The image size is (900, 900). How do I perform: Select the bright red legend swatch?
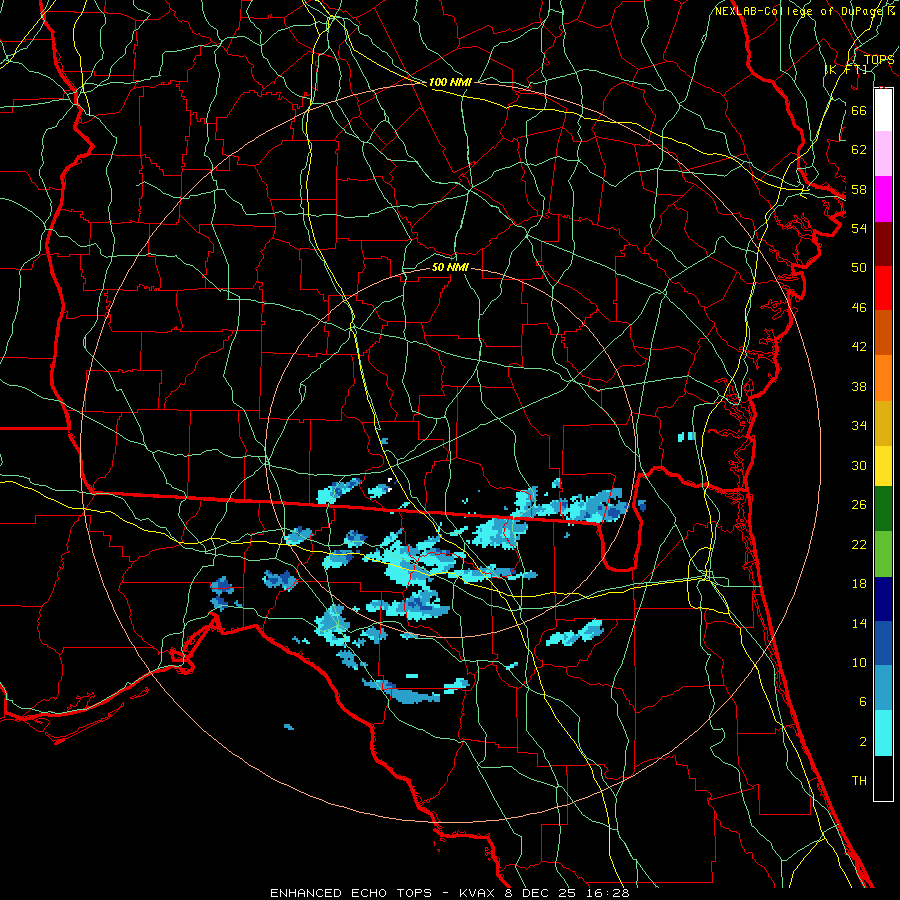883,288
